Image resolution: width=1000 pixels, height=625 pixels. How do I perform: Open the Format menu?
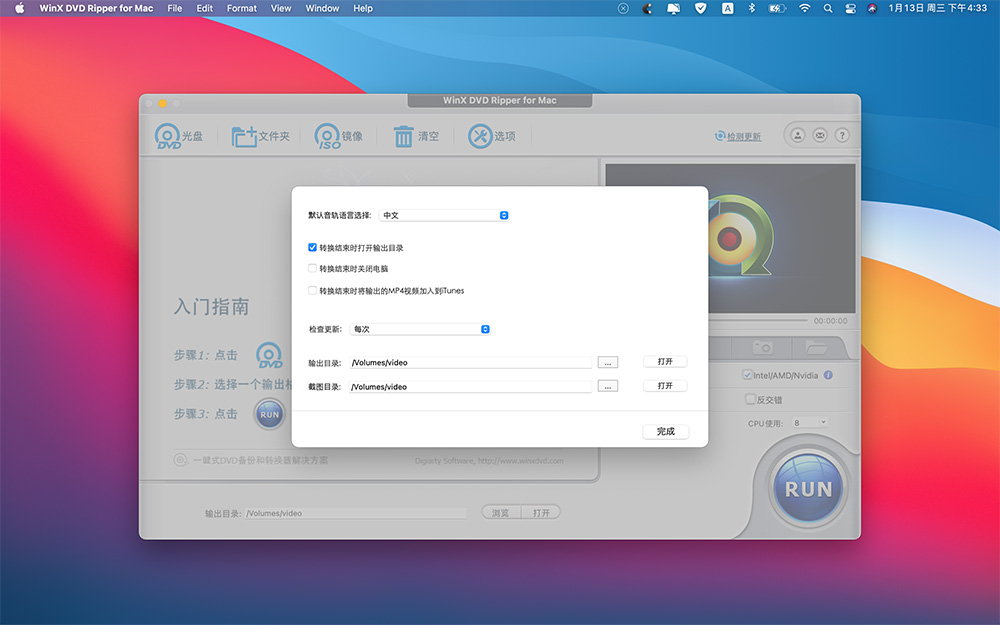(x=242, y=8)
